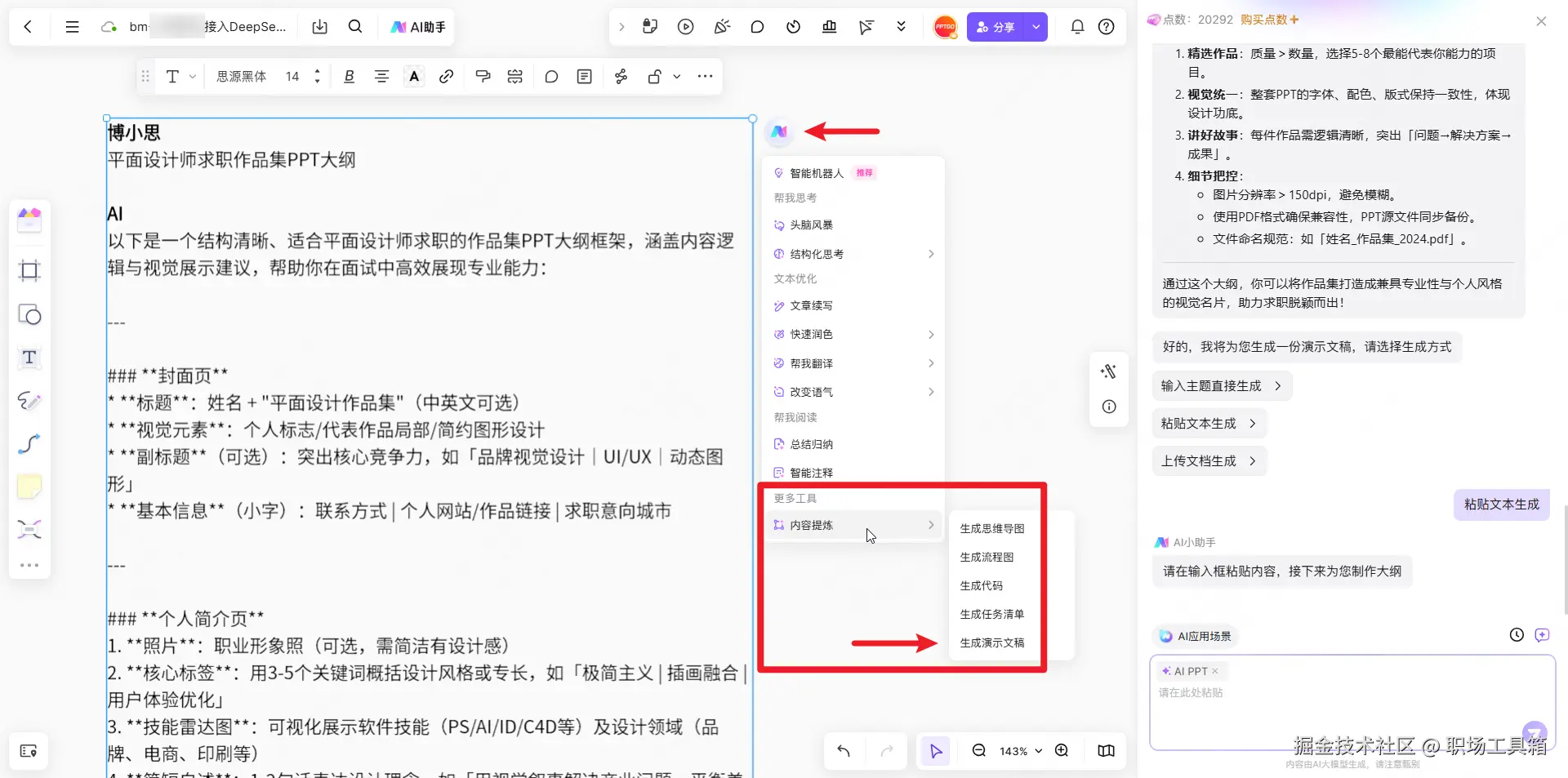Zoom out with the minus magnifier
The width and height of the screenshot is (1568, 778).
[x=978, y=751]
